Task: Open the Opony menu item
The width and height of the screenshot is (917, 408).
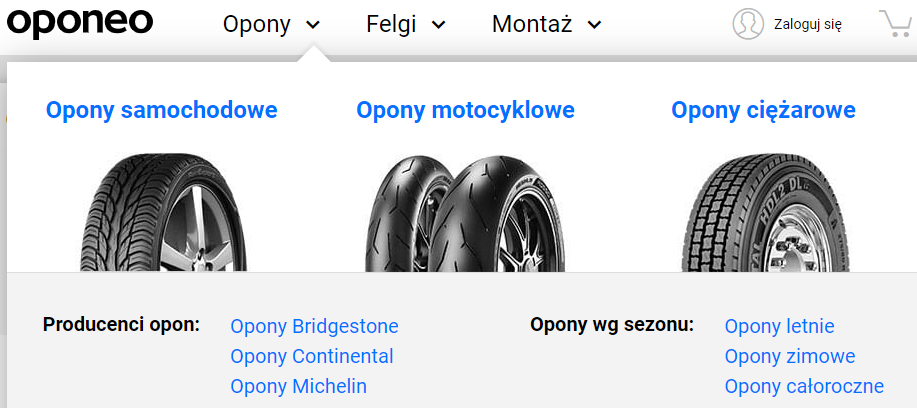Action: click(x=257, y=24)
